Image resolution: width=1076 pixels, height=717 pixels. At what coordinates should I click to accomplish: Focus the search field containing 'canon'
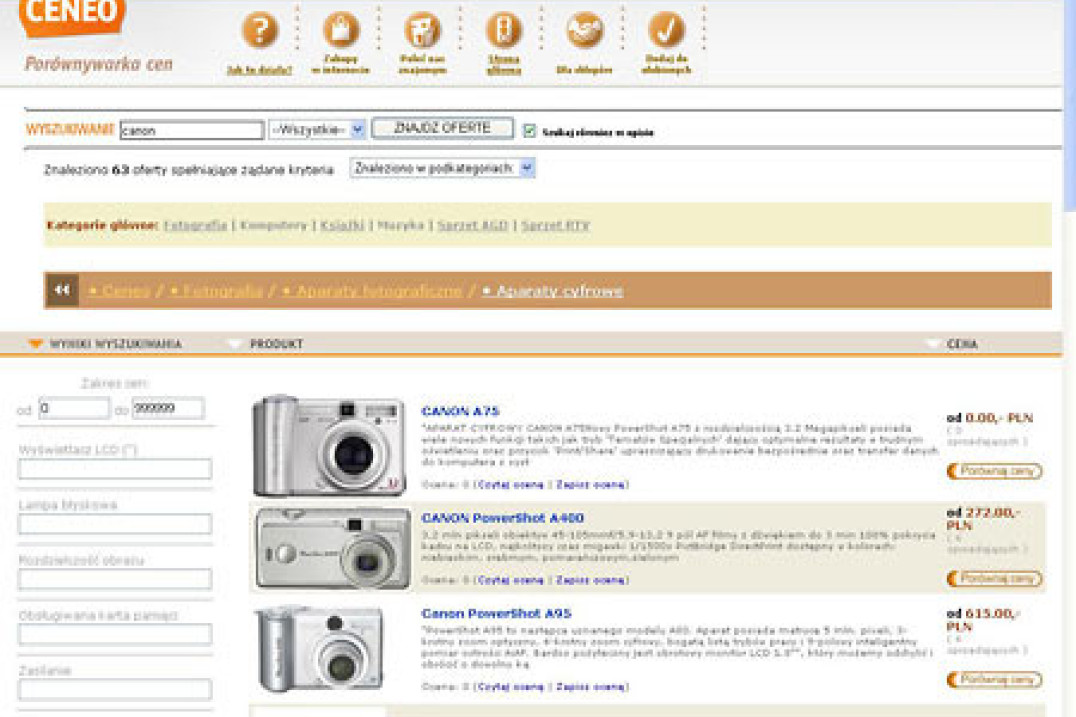pos(191,130)
